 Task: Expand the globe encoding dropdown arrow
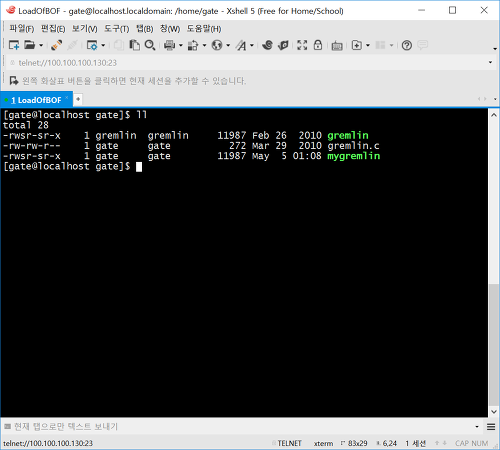(x=228, y=45)
